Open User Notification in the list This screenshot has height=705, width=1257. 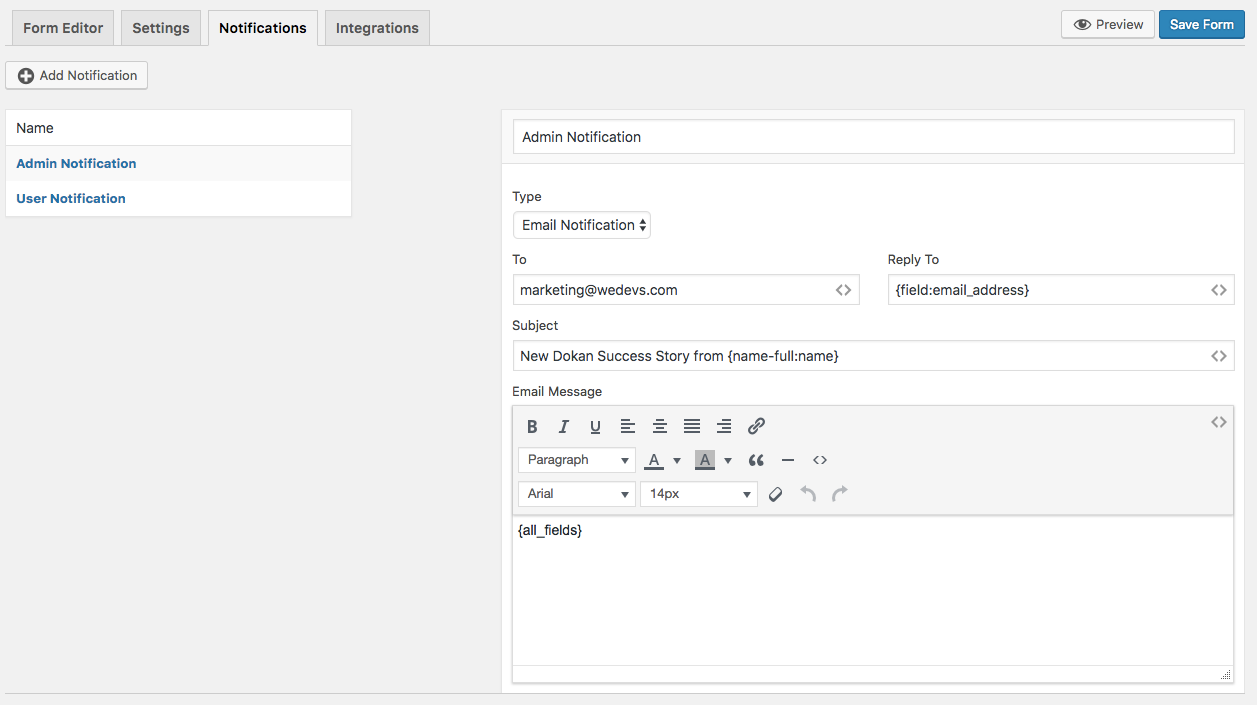[x=71, y=199]
